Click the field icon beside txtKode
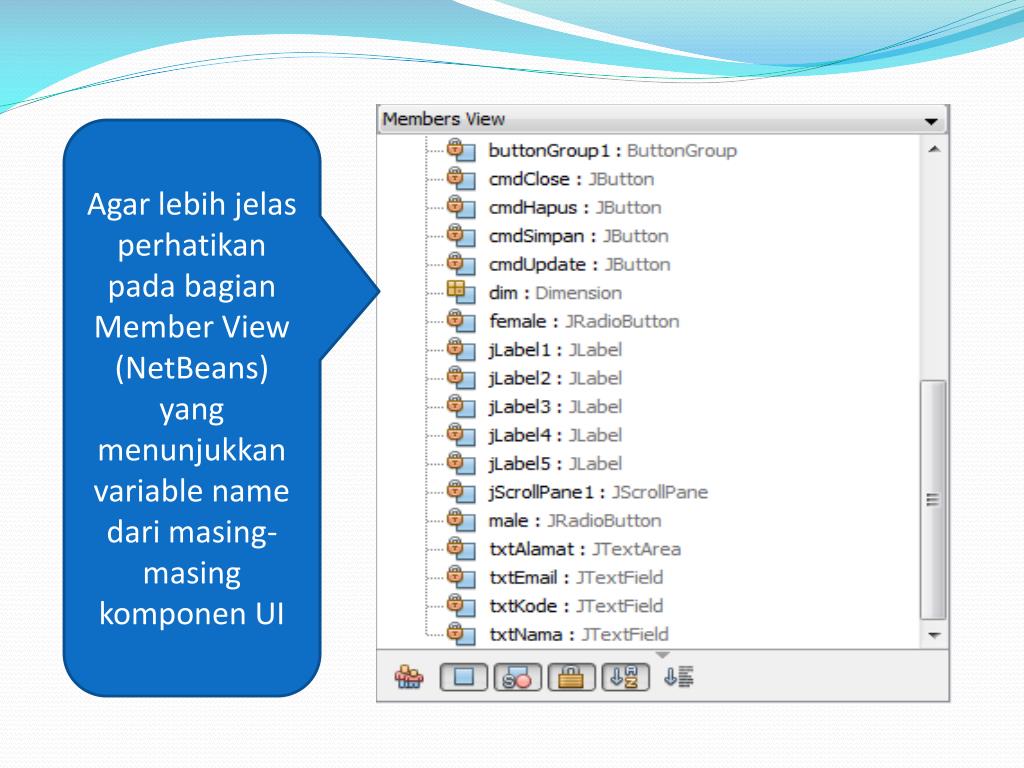This screenshot has width=1024, height=768. [461, 605]
